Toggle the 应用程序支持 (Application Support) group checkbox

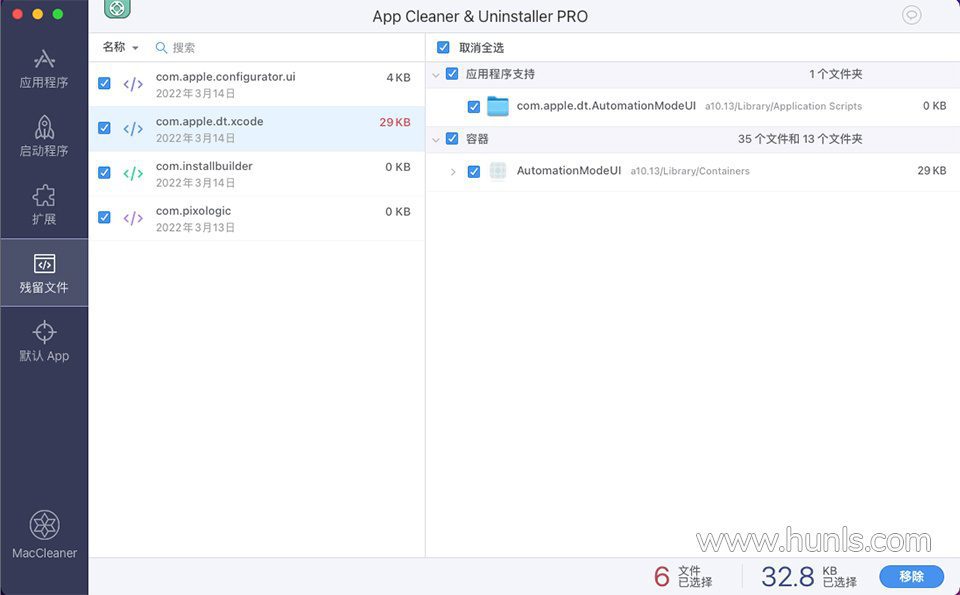[452, 74]
